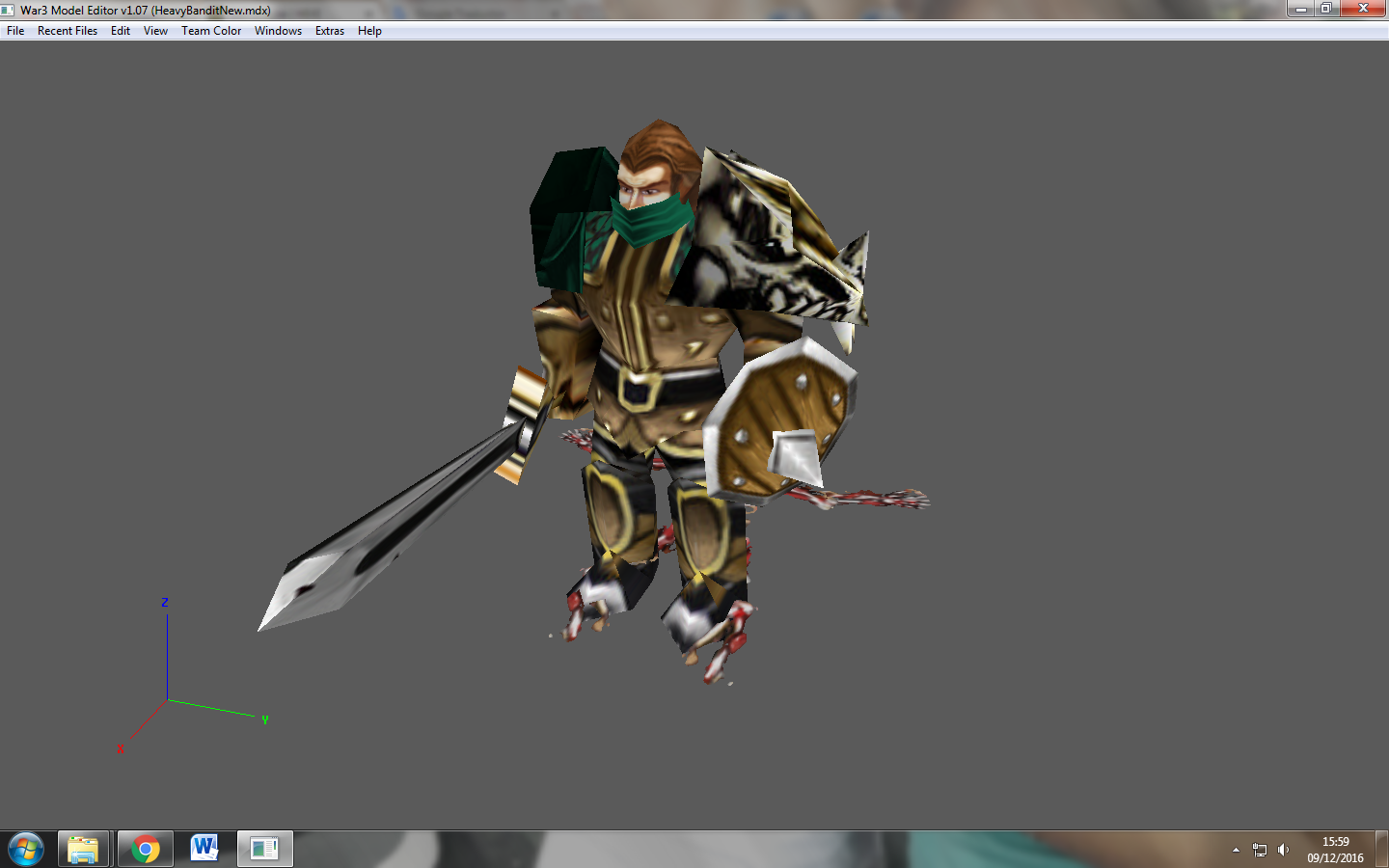
Task: Click the War3 Model Editor title bar icon
Action: tap(9, 10)
